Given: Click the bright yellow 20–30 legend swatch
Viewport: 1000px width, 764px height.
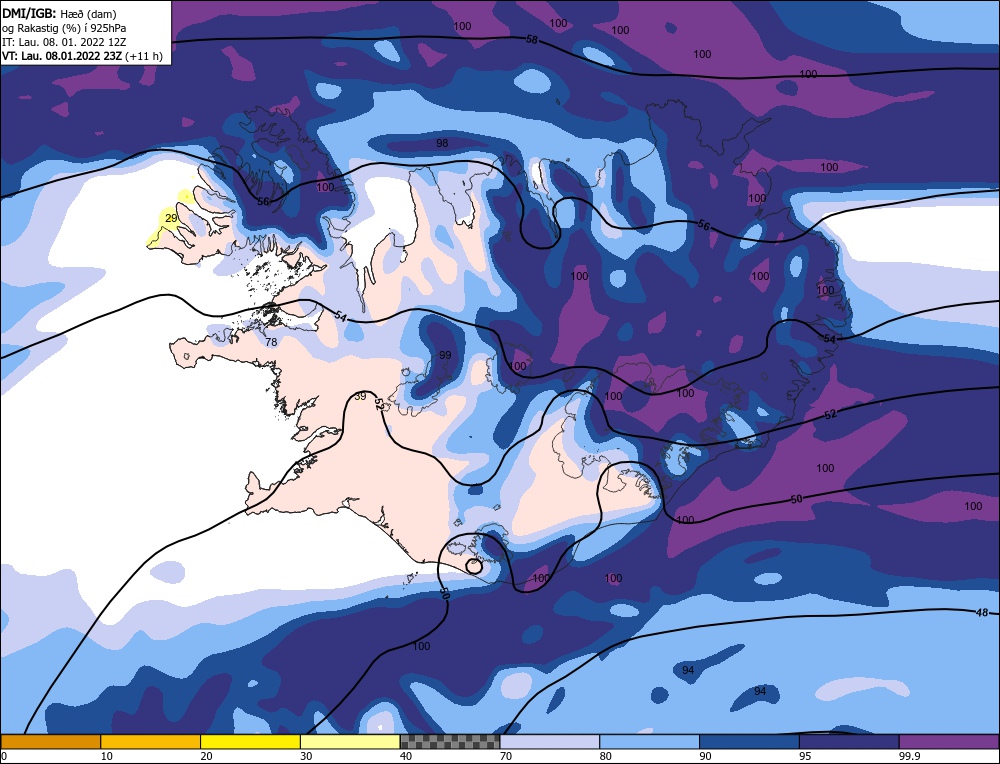Looking at the screenshot, I should 250,742.
